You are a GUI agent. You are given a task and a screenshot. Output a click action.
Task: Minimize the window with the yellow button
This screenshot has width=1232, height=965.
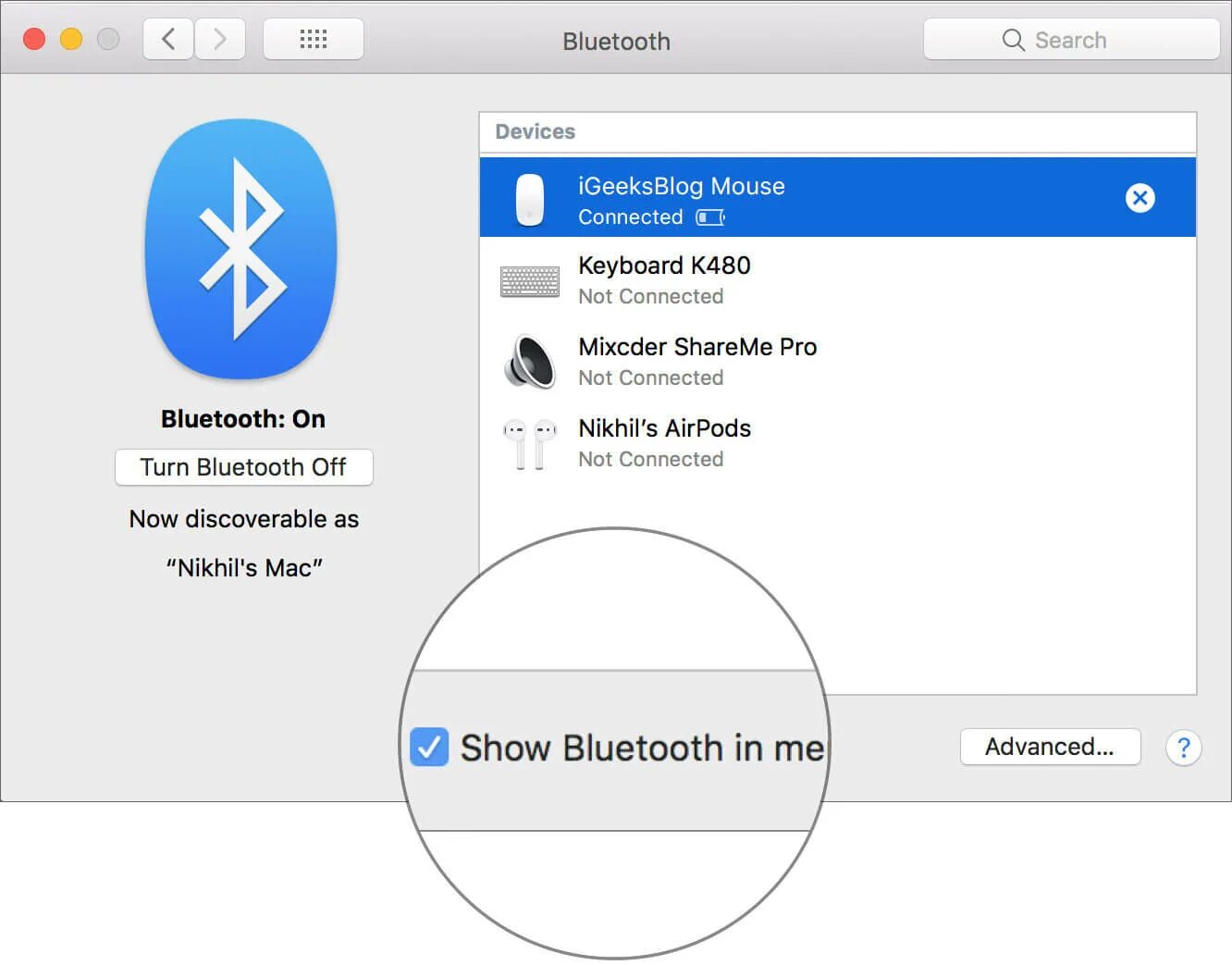(x=71, y=39)
